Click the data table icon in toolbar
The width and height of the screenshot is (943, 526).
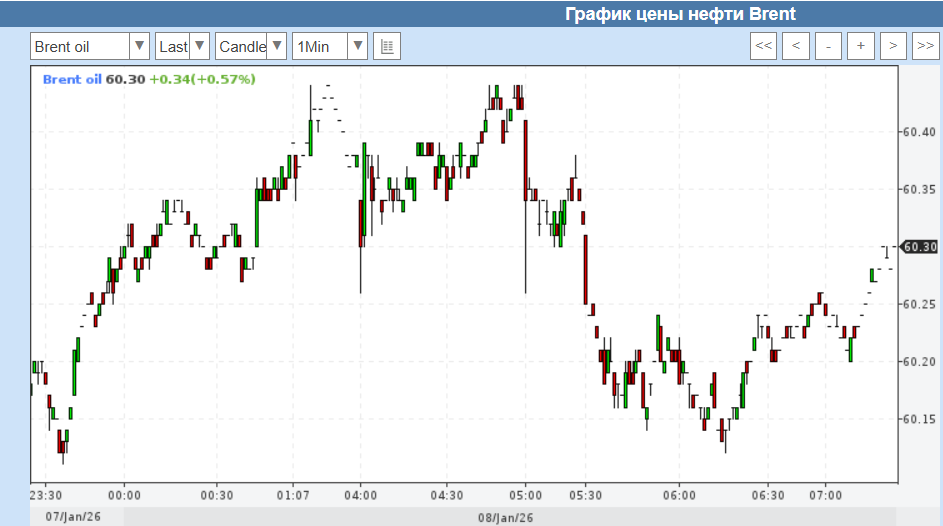[x=387, y=46]
